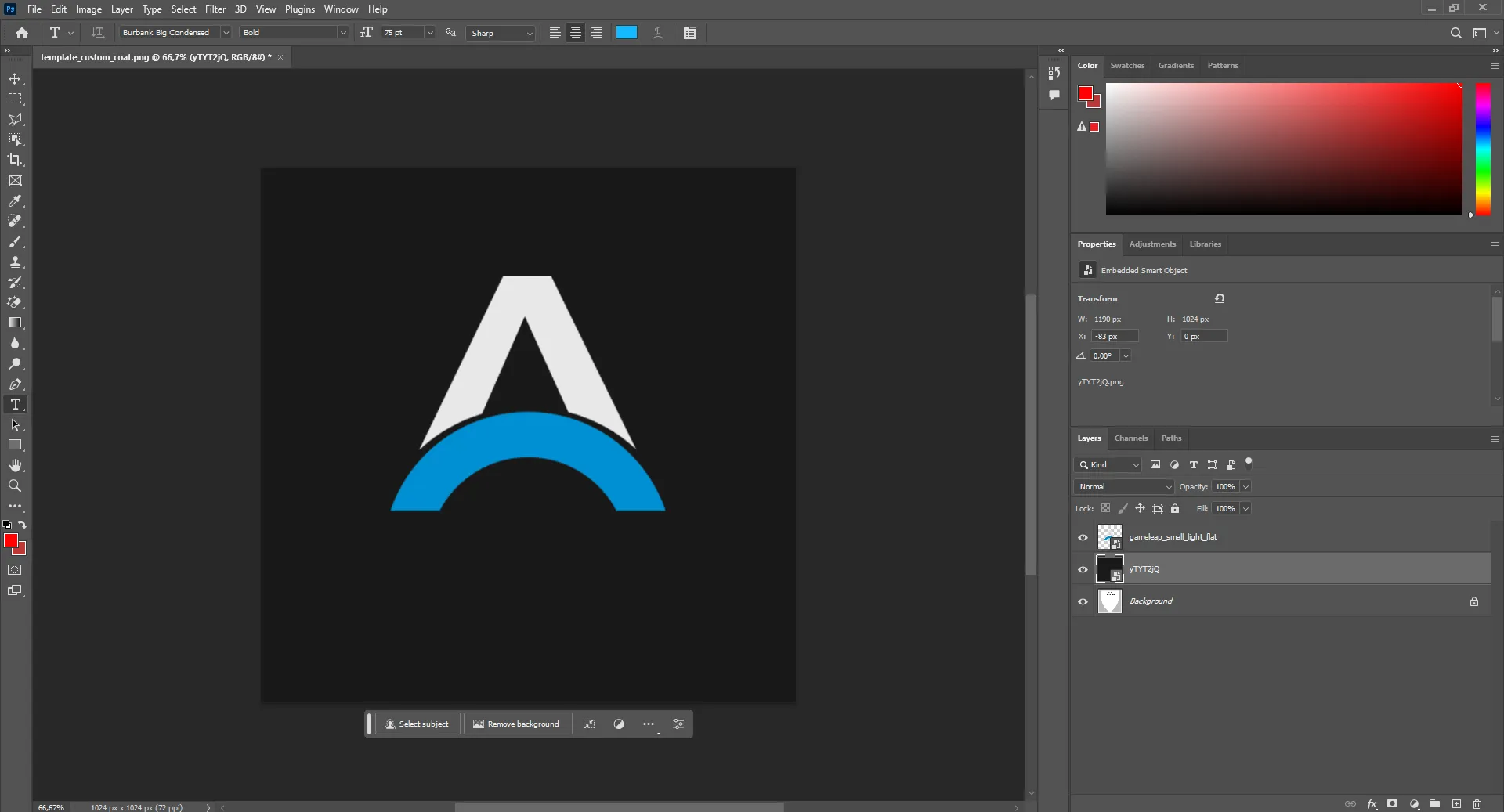
Task: Open layer filter Kind dropdown
Action: tap(1108, 465)
